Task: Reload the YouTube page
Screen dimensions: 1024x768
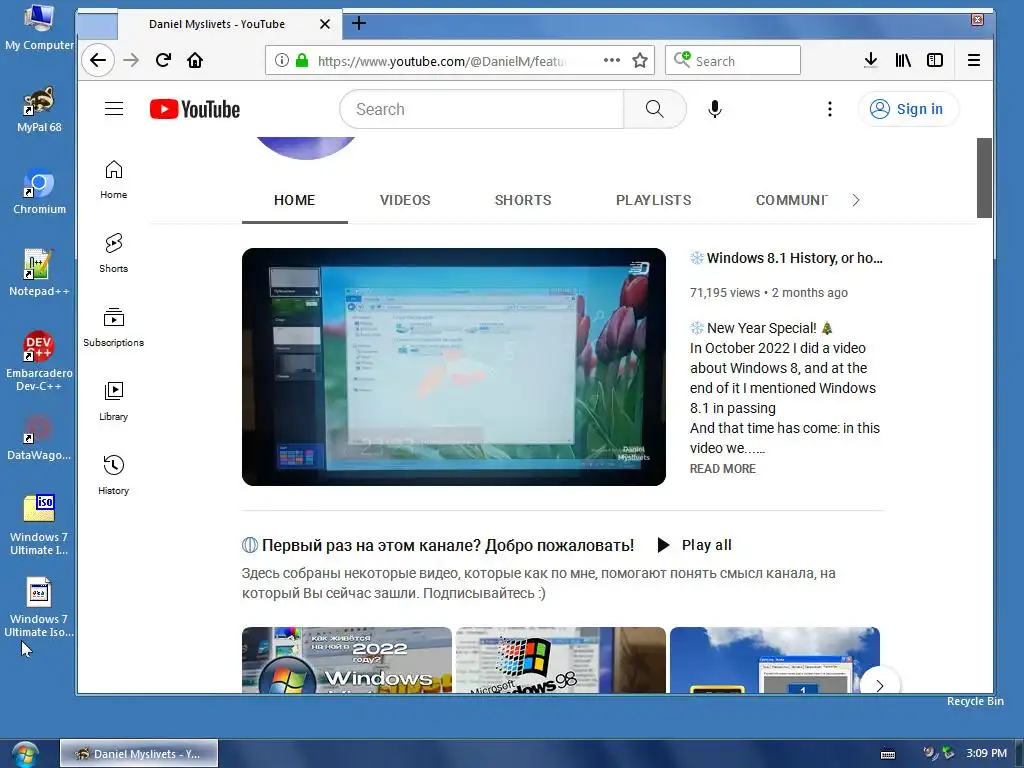Action: point(163,61)
